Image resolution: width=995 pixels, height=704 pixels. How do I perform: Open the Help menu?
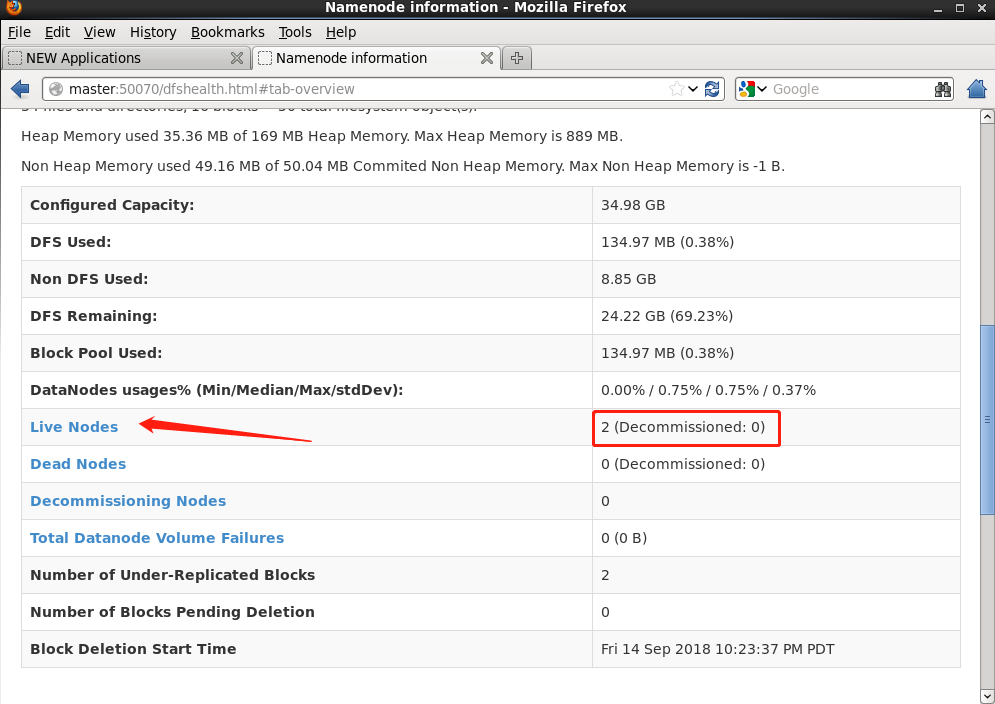pos(341,32)
